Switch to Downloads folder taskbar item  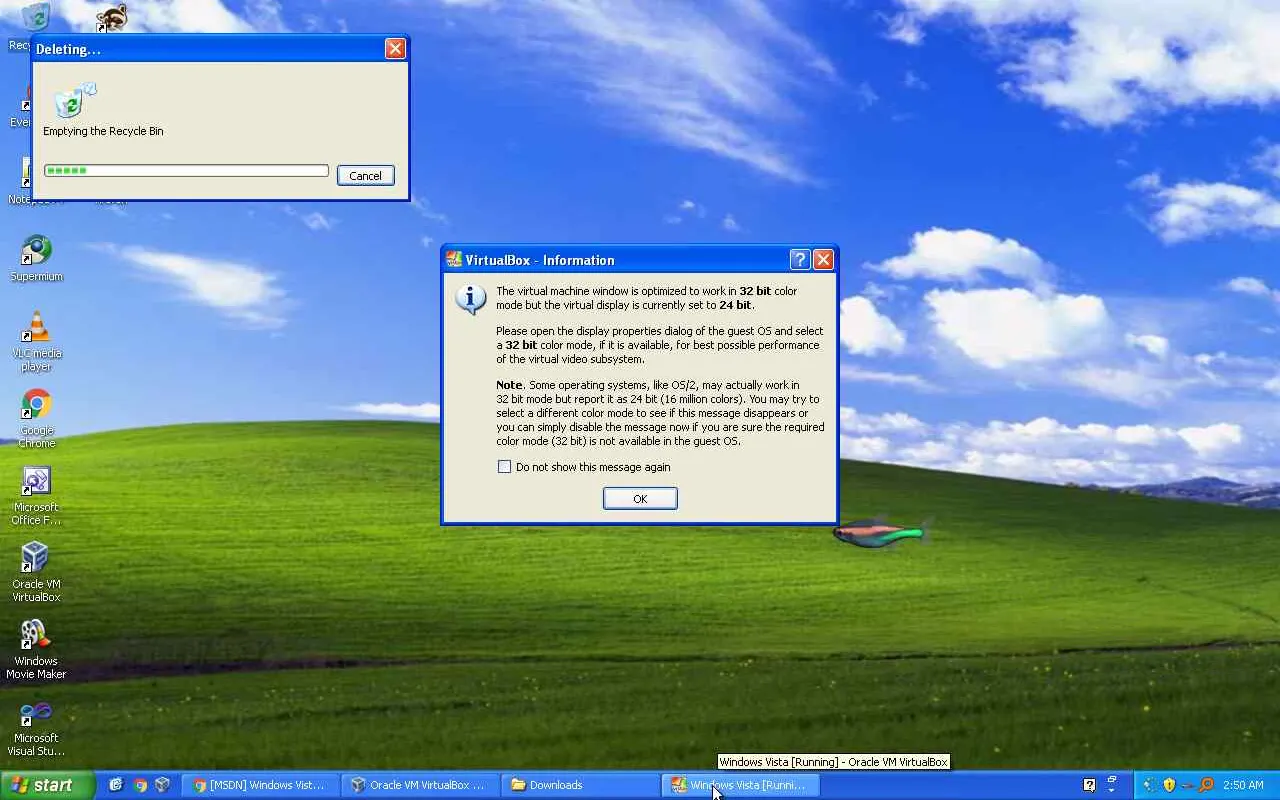[581, 785]
